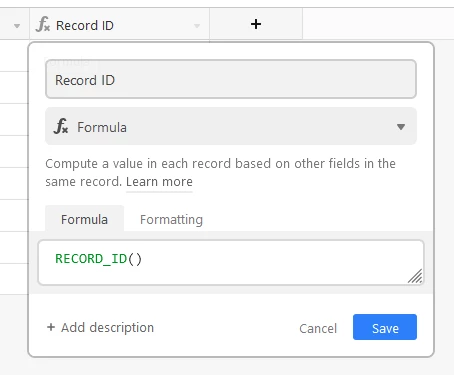454x375 pixels.
Task: Switch to the Formatting tab
Action: coord(171,219)
